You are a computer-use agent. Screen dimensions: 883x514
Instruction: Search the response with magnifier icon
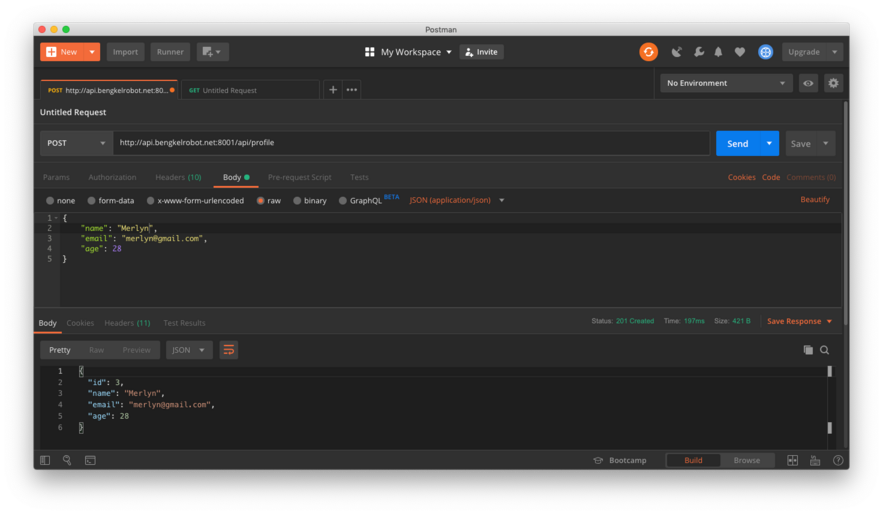(x=825, y=350)
